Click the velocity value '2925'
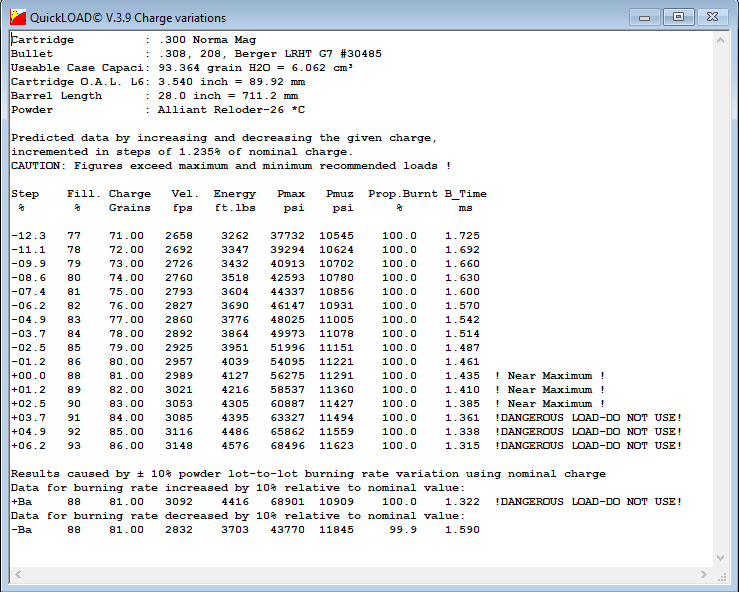739x592 pixels. coord(179,348)
